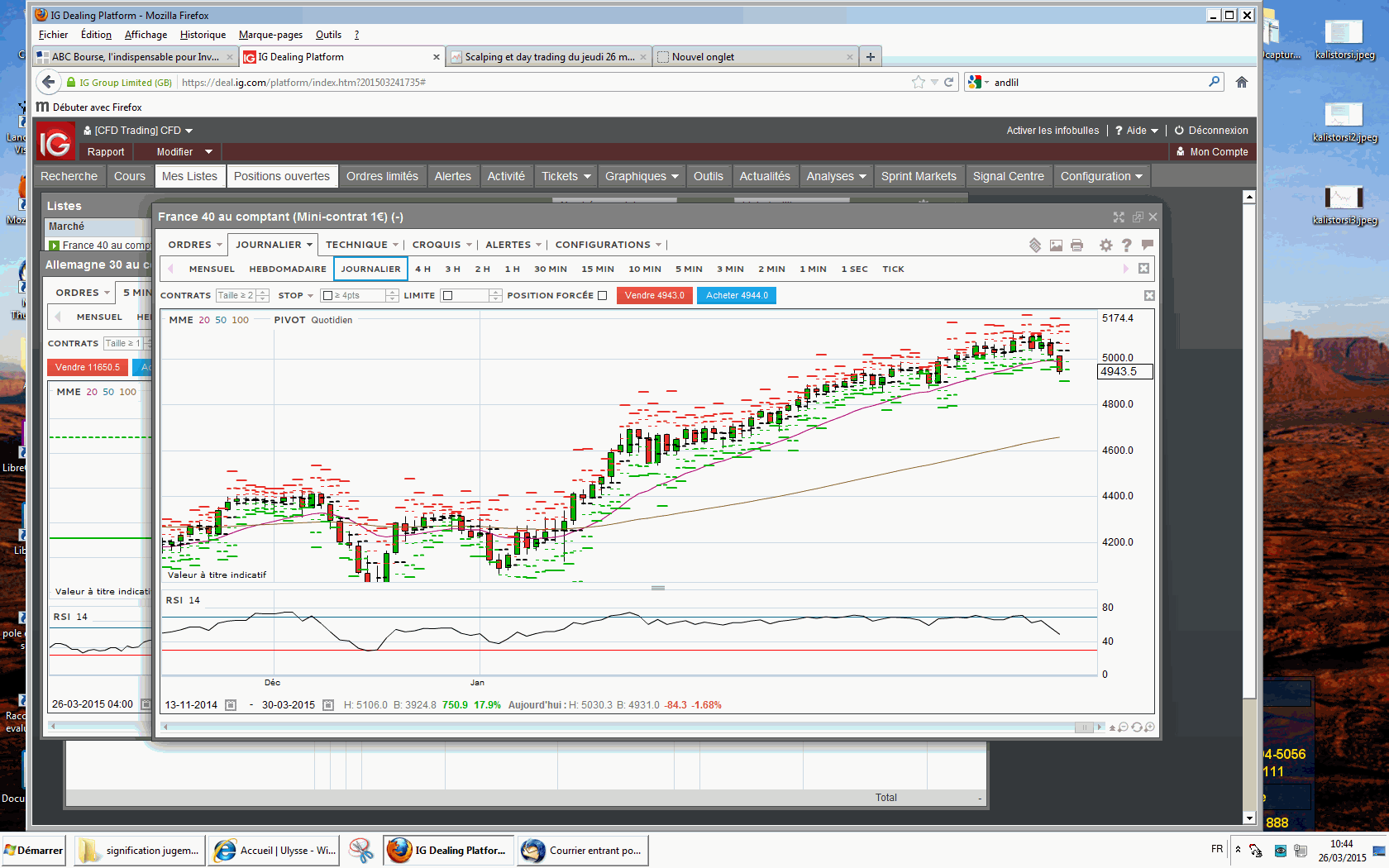1389x868 pixels.
Task: Reset the chart zoom
Action: 1137,727
